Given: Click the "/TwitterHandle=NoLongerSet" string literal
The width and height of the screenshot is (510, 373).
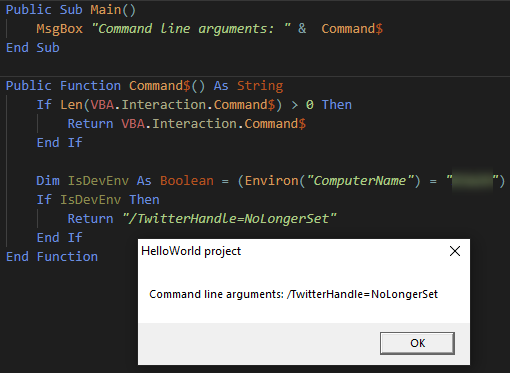Looking at the screenshot, I should [x=229, y=219].
